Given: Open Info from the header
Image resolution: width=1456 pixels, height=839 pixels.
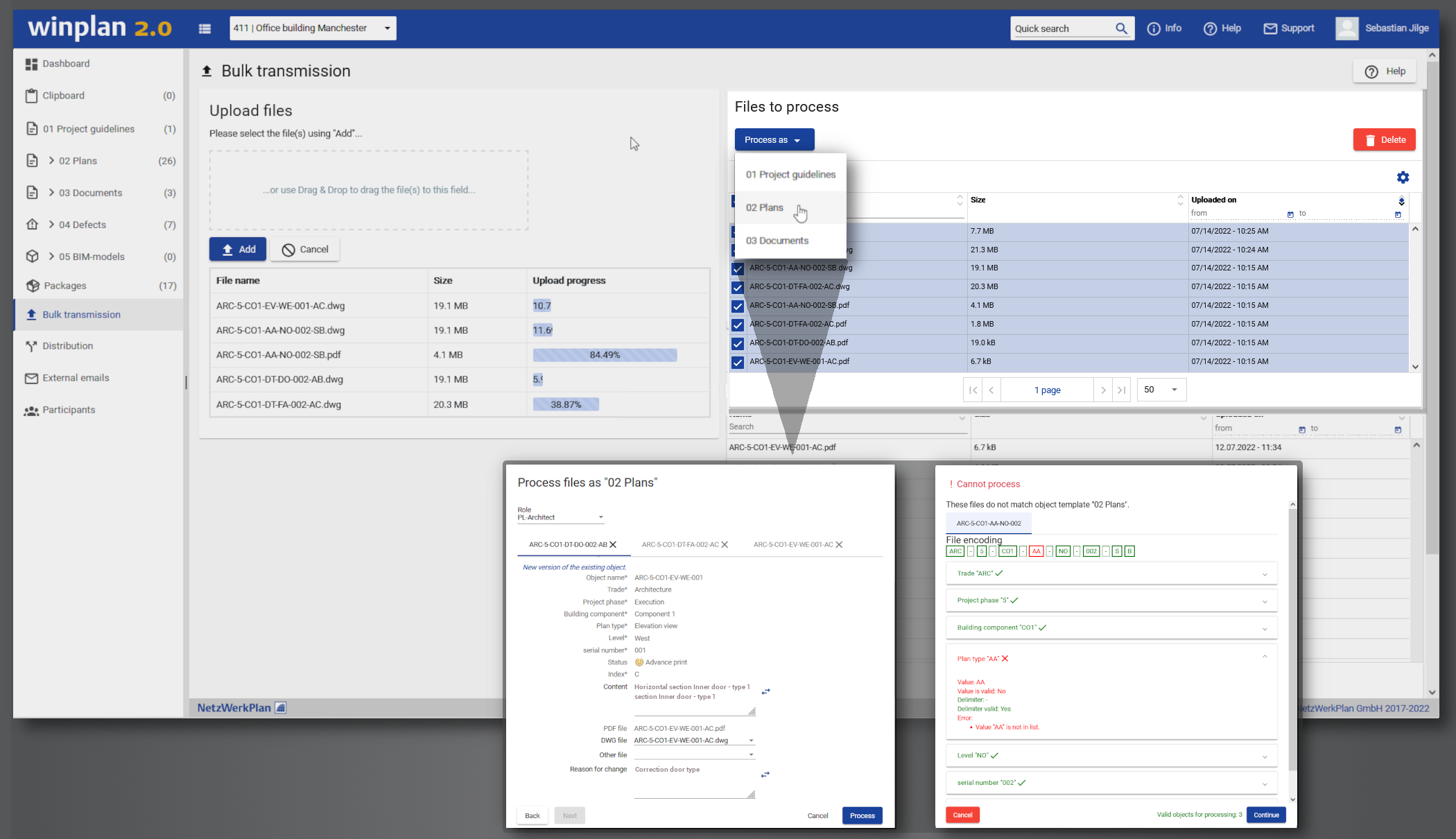Looking at the screenshot, I should (x=1164, y=28).
